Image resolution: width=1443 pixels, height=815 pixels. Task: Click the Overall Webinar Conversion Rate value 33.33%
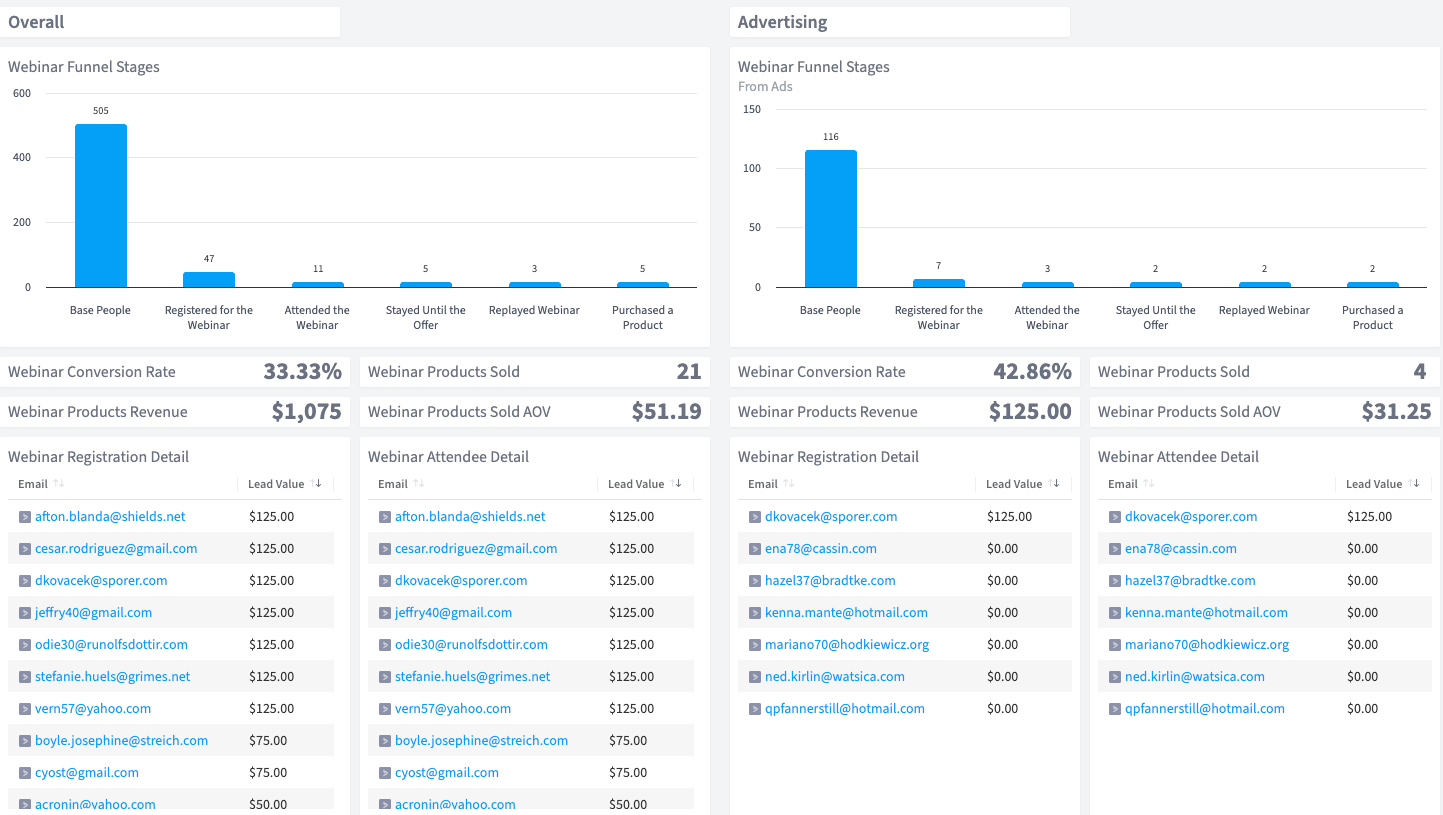(303, 372)
